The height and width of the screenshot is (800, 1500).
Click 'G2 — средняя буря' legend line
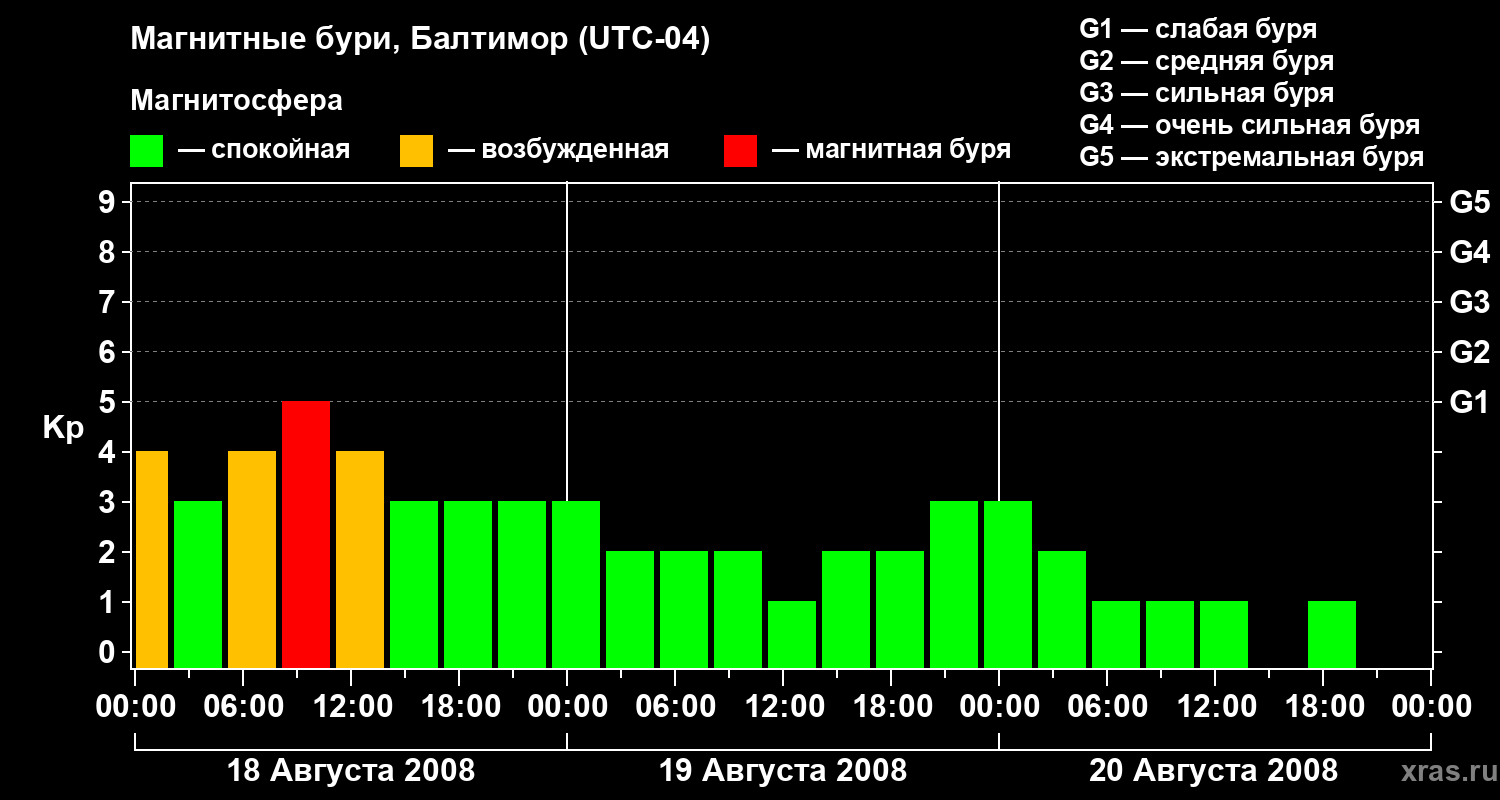pyautogui.click(x=1206, y=61)
